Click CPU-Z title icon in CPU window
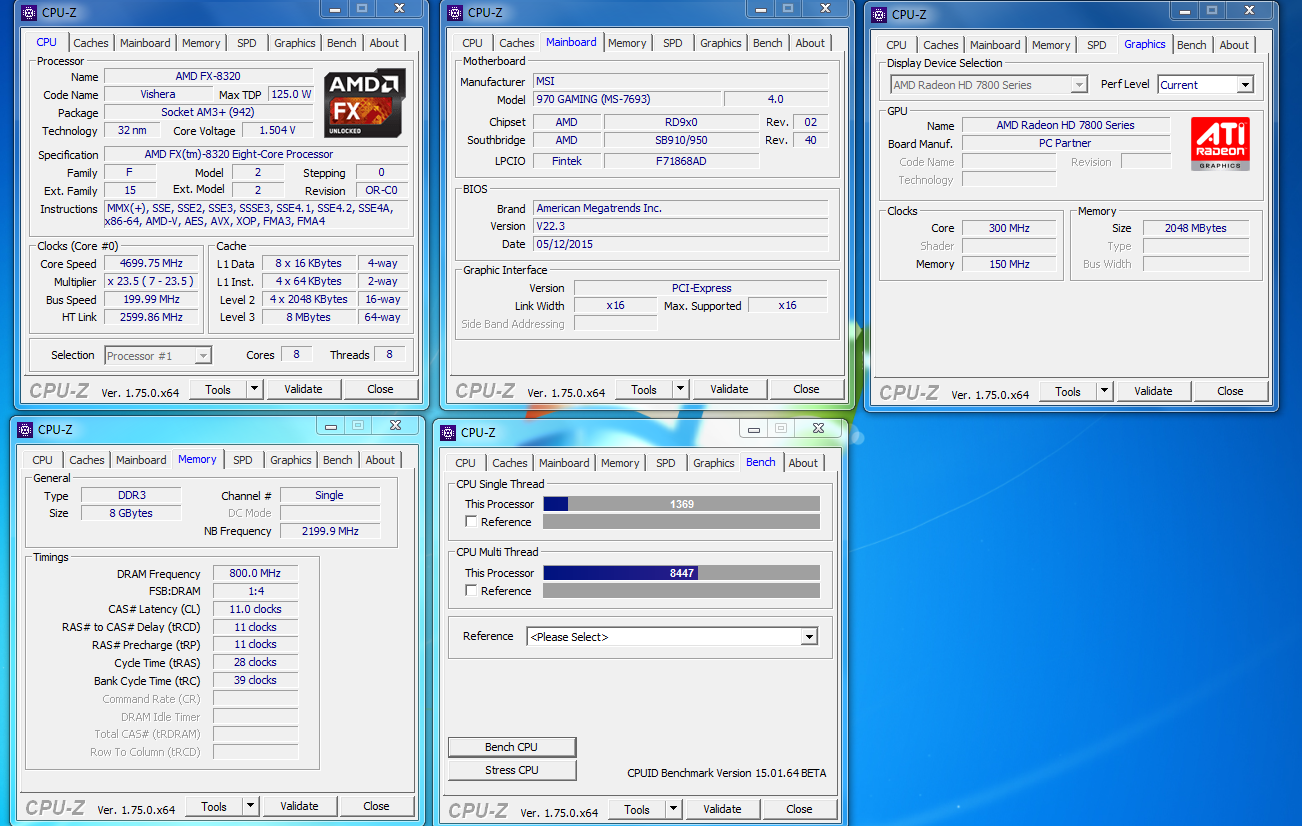 (31, 13)
